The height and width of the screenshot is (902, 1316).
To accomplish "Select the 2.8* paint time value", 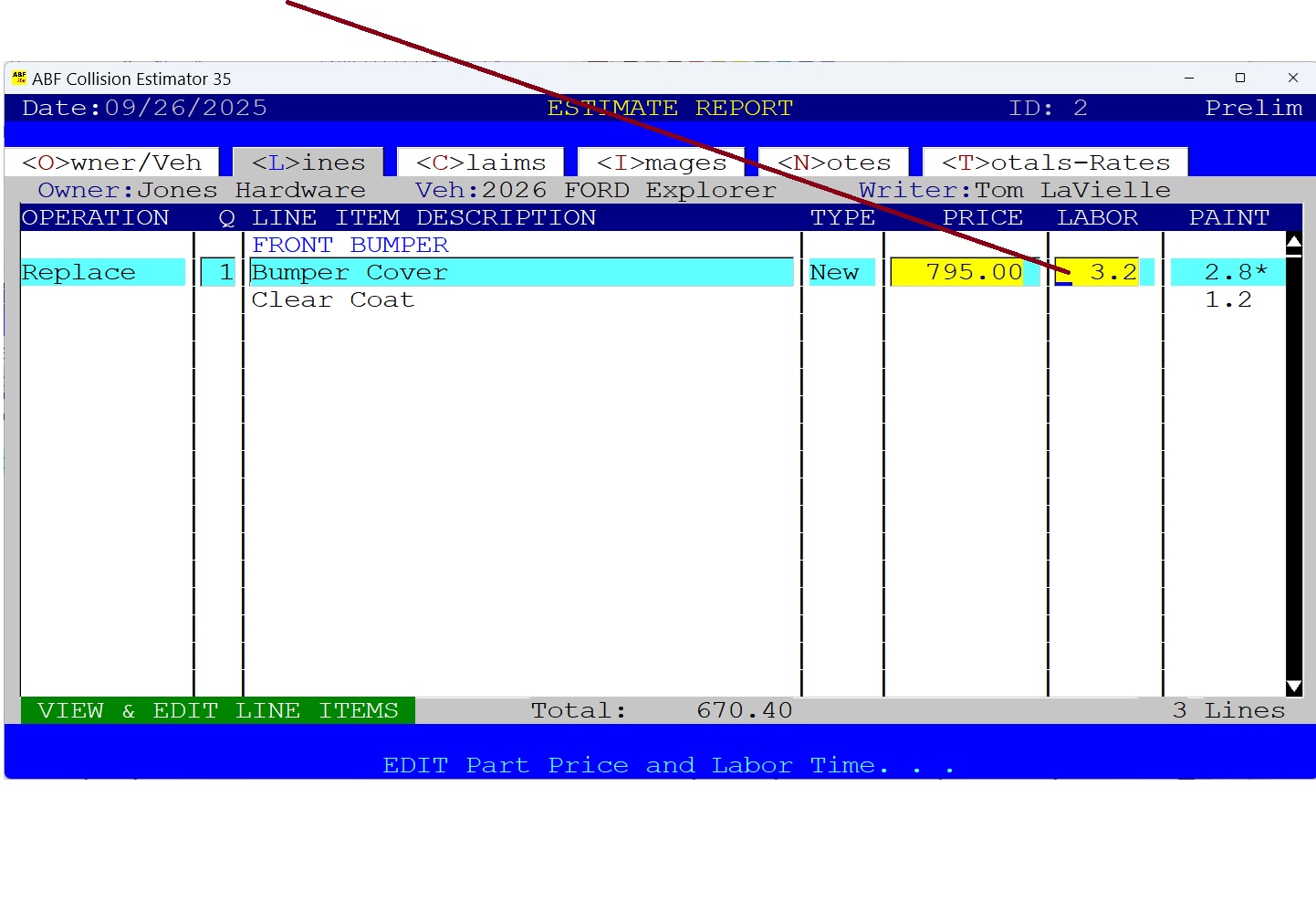I will [1227, 271].
